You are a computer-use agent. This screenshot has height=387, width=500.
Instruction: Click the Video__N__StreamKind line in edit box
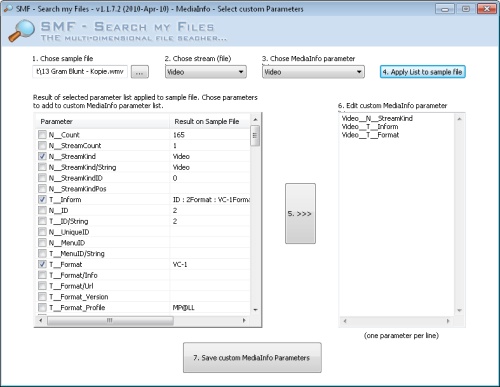point(377,118)
